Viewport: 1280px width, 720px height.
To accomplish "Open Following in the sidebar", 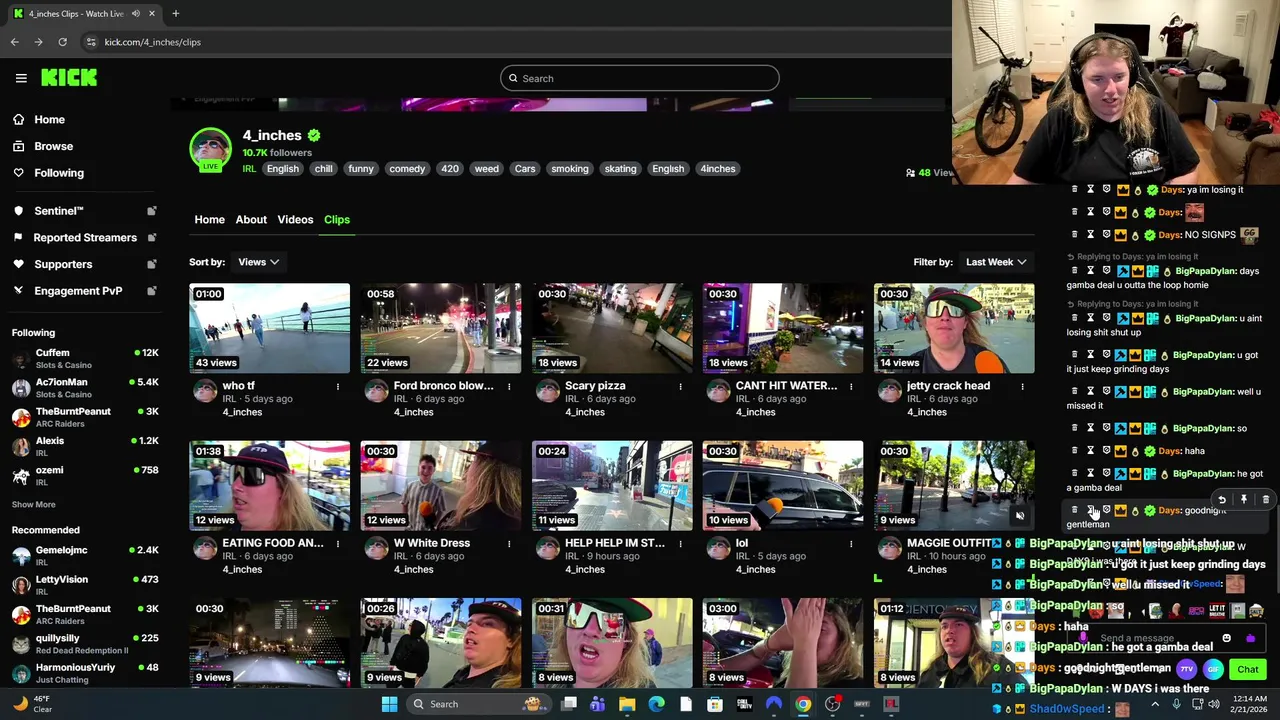I will pyautogui.click(x=59, y=173).
